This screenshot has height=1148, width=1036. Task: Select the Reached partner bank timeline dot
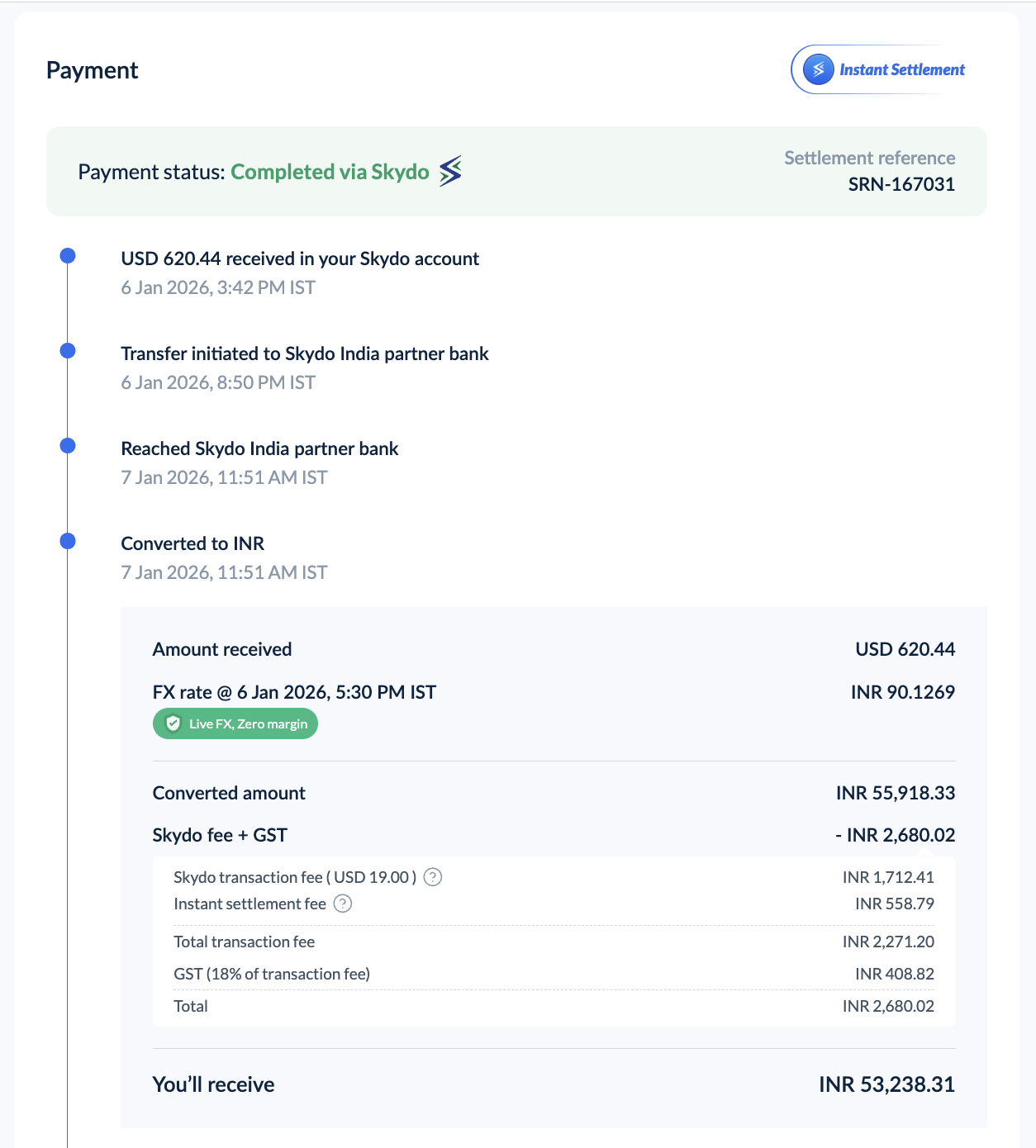click(68, 446)
